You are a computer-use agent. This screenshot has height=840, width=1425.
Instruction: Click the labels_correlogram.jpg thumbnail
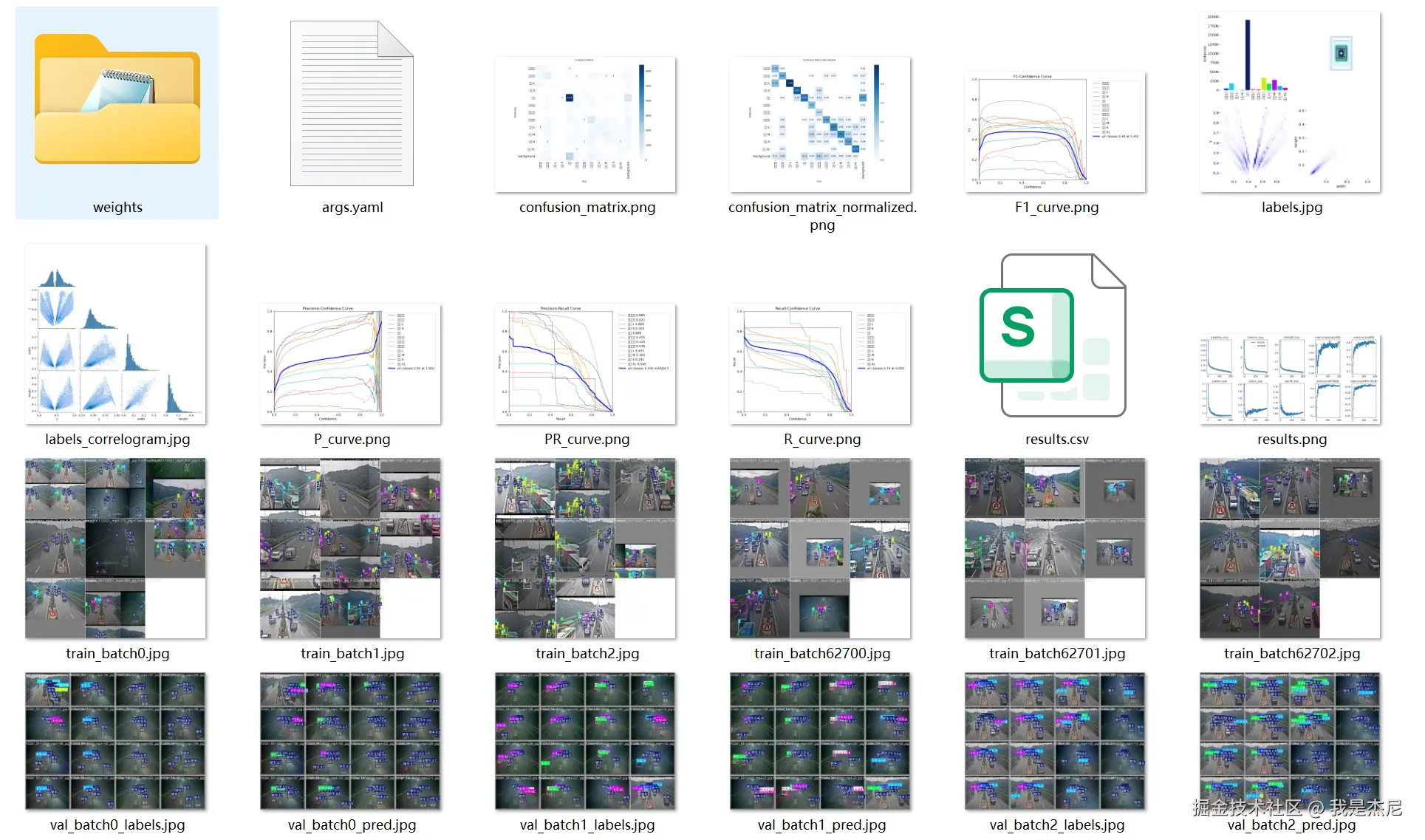[x=115, y=334]
